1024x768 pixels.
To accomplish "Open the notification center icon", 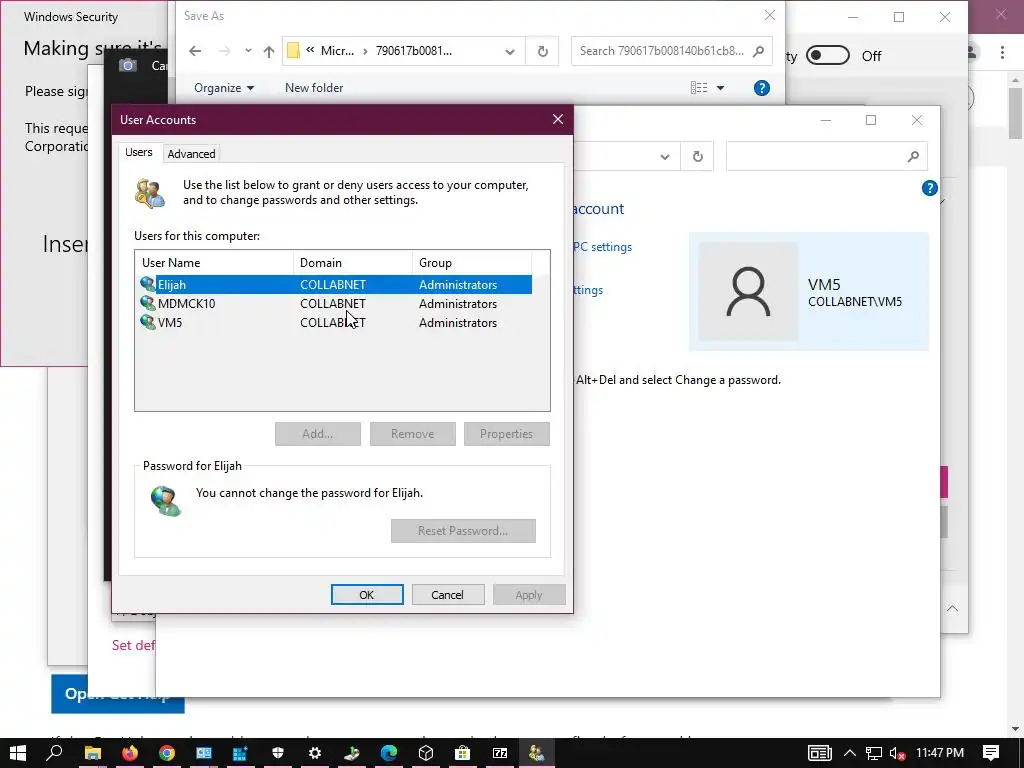I will pos(991,753).
